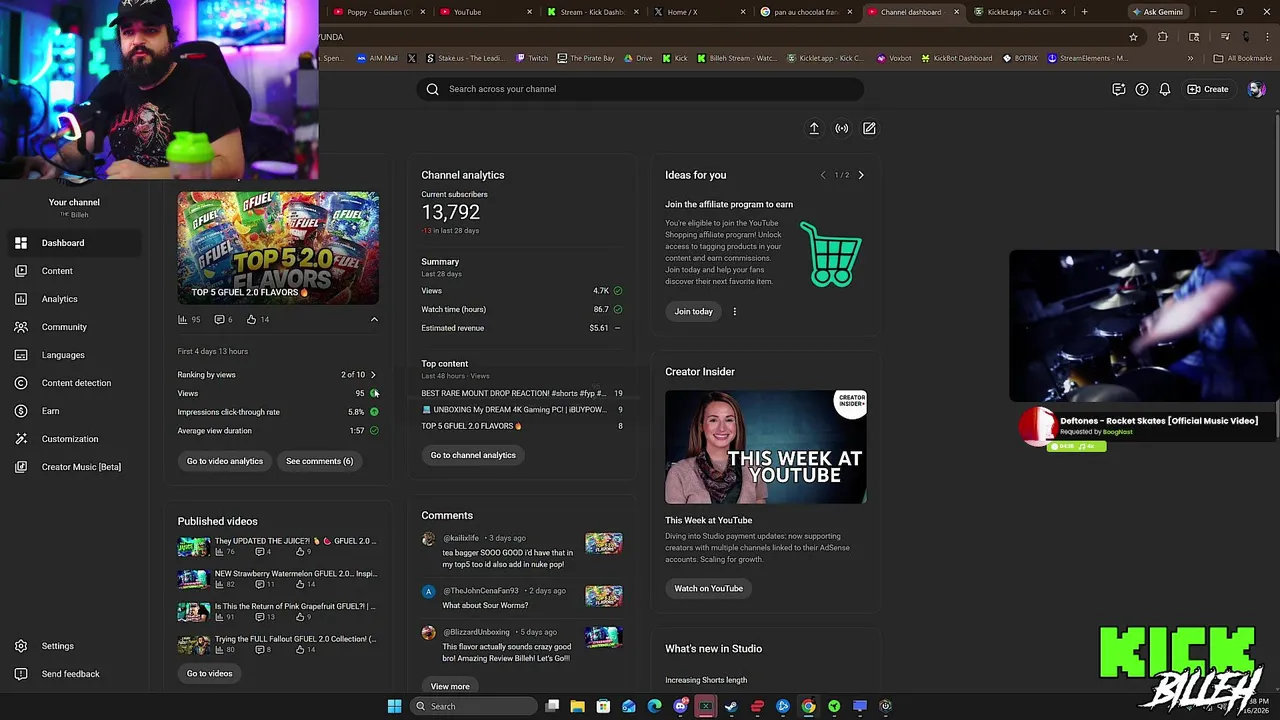Click the taskbar Search box
This screenshot has width=1280, height=720.
[475, 706]
